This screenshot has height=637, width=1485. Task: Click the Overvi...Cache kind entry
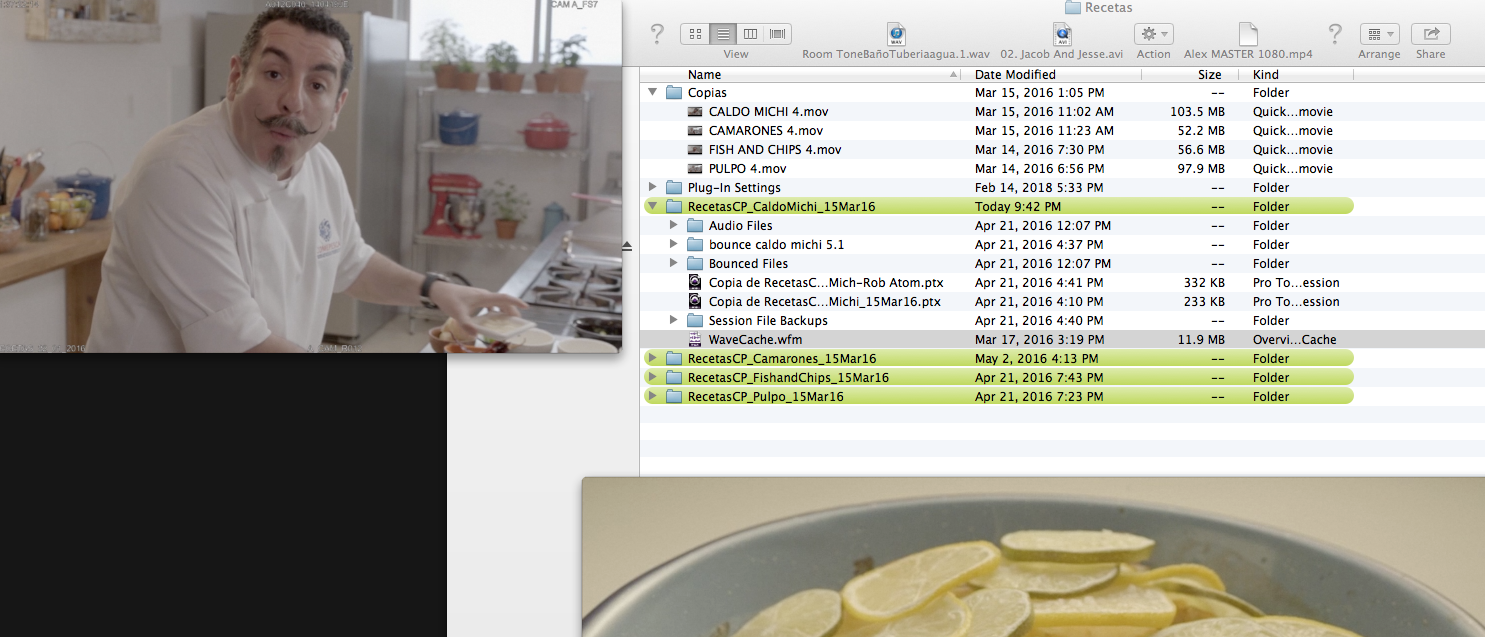[1295, 339]
